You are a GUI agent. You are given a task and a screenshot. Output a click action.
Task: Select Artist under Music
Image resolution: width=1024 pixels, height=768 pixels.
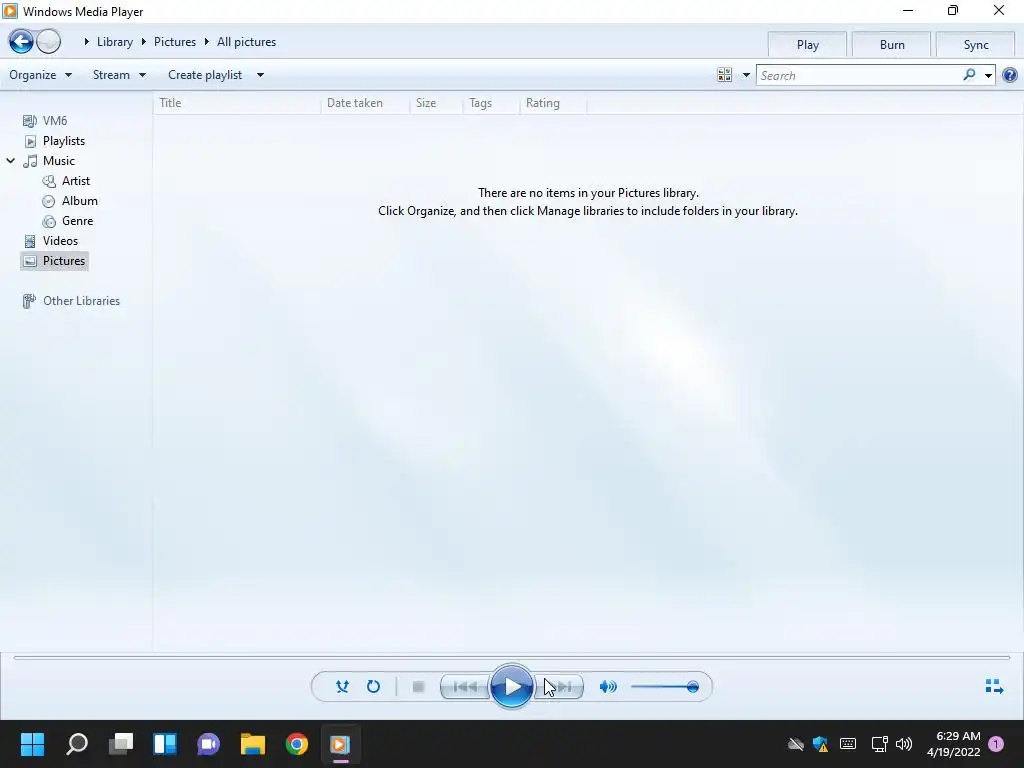coord(76,181)
